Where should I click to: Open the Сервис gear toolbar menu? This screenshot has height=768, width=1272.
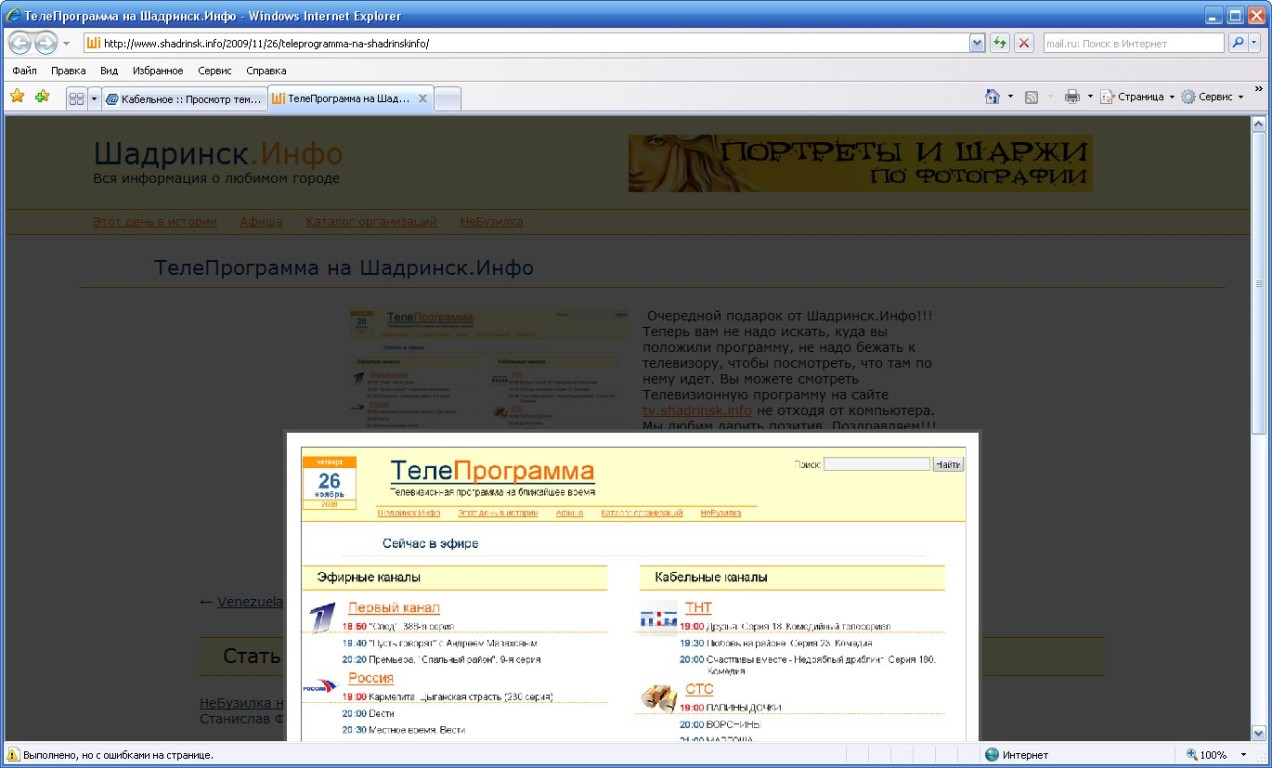coord(1212,97)
